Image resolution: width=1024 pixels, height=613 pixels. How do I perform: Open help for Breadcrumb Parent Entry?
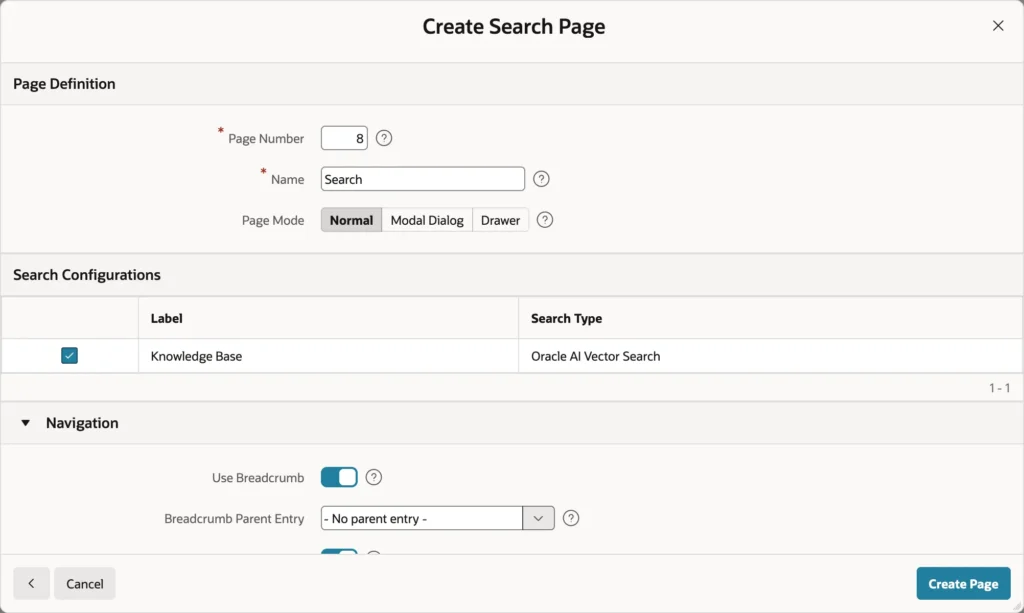[x=571, y=518]
